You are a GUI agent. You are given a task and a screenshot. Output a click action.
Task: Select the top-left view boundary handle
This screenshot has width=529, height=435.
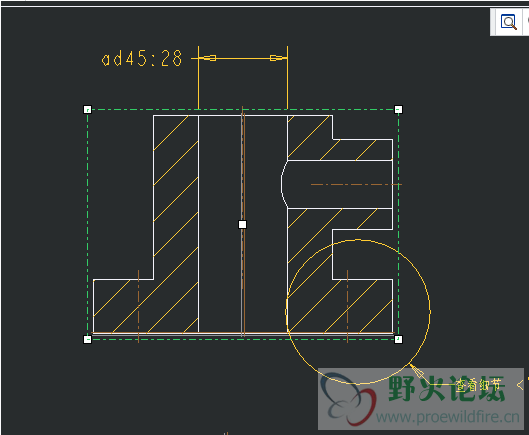pos(87,110)
